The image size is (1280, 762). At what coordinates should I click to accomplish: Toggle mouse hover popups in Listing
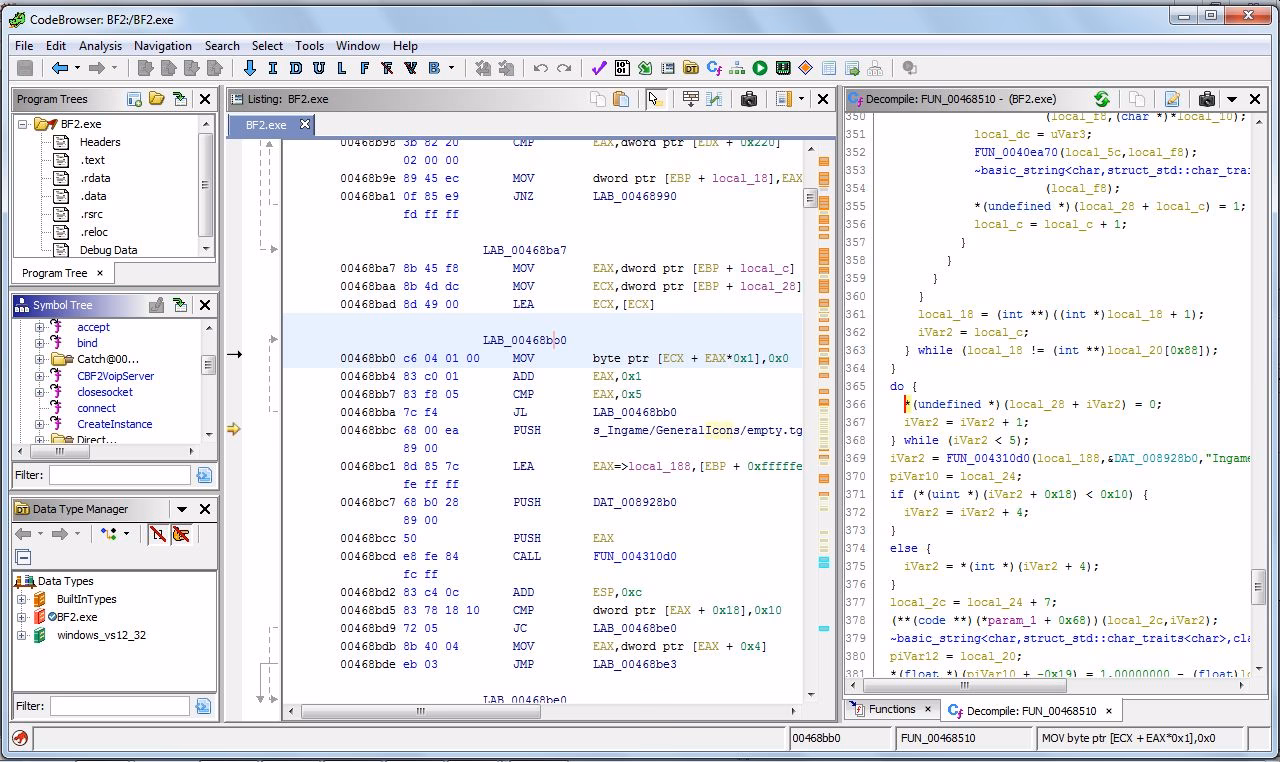click(x=655, y=99)
